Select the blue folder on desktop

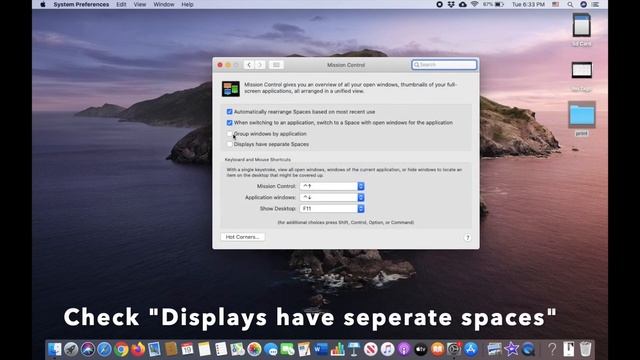(582, 115)
